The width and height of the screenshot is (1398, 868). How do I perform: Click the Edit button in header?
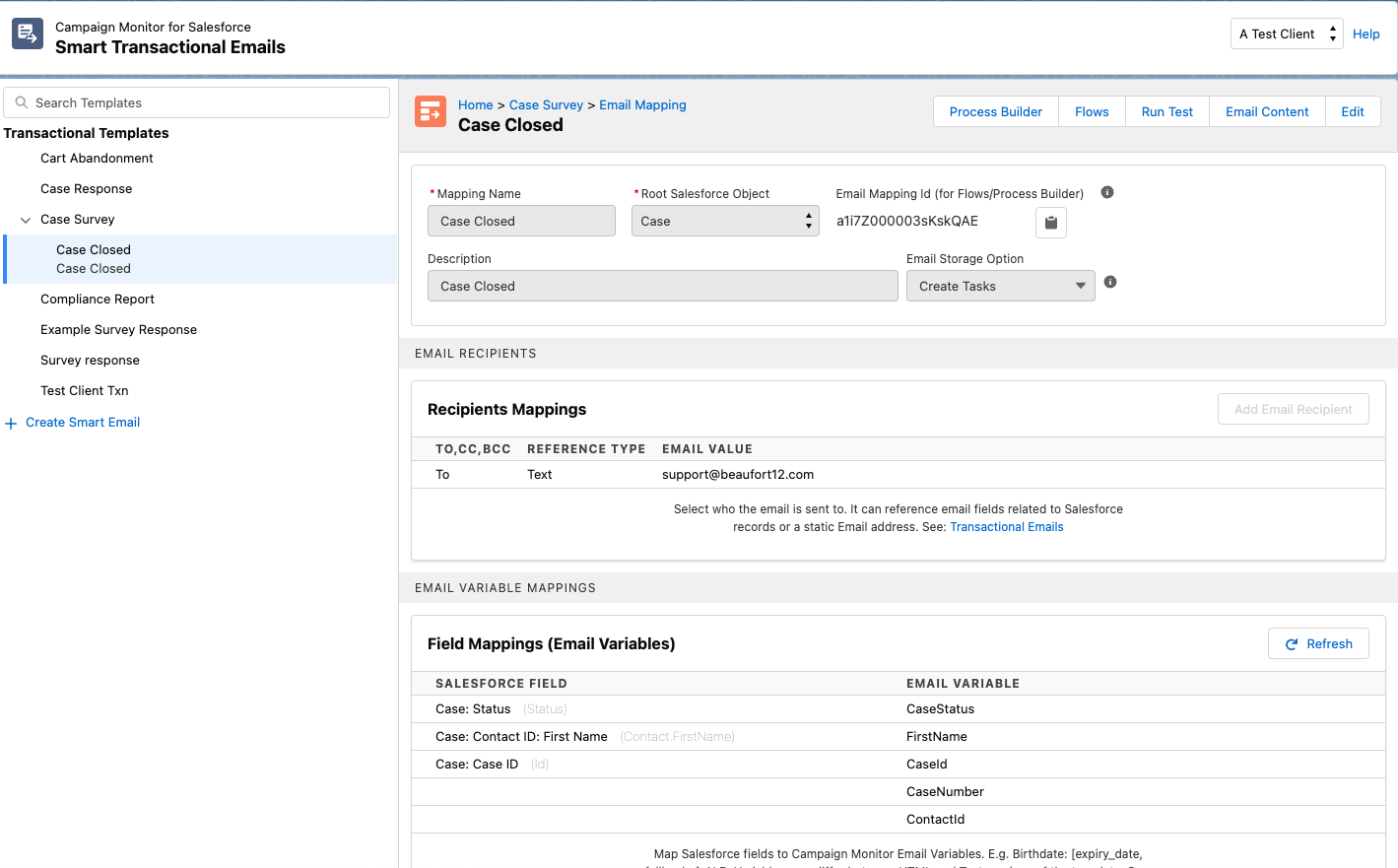tap(1352, 111)
